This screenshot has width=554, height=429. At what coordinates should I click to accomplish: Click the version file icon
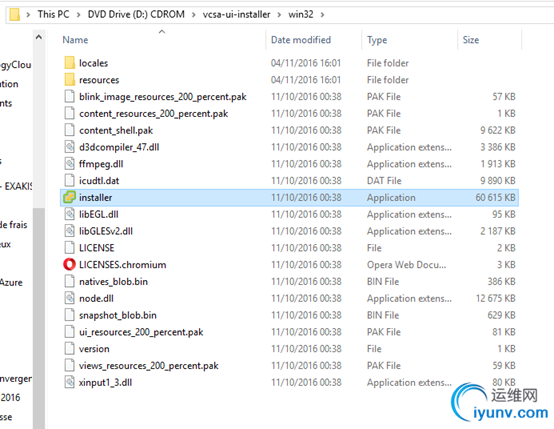[70, 349]
